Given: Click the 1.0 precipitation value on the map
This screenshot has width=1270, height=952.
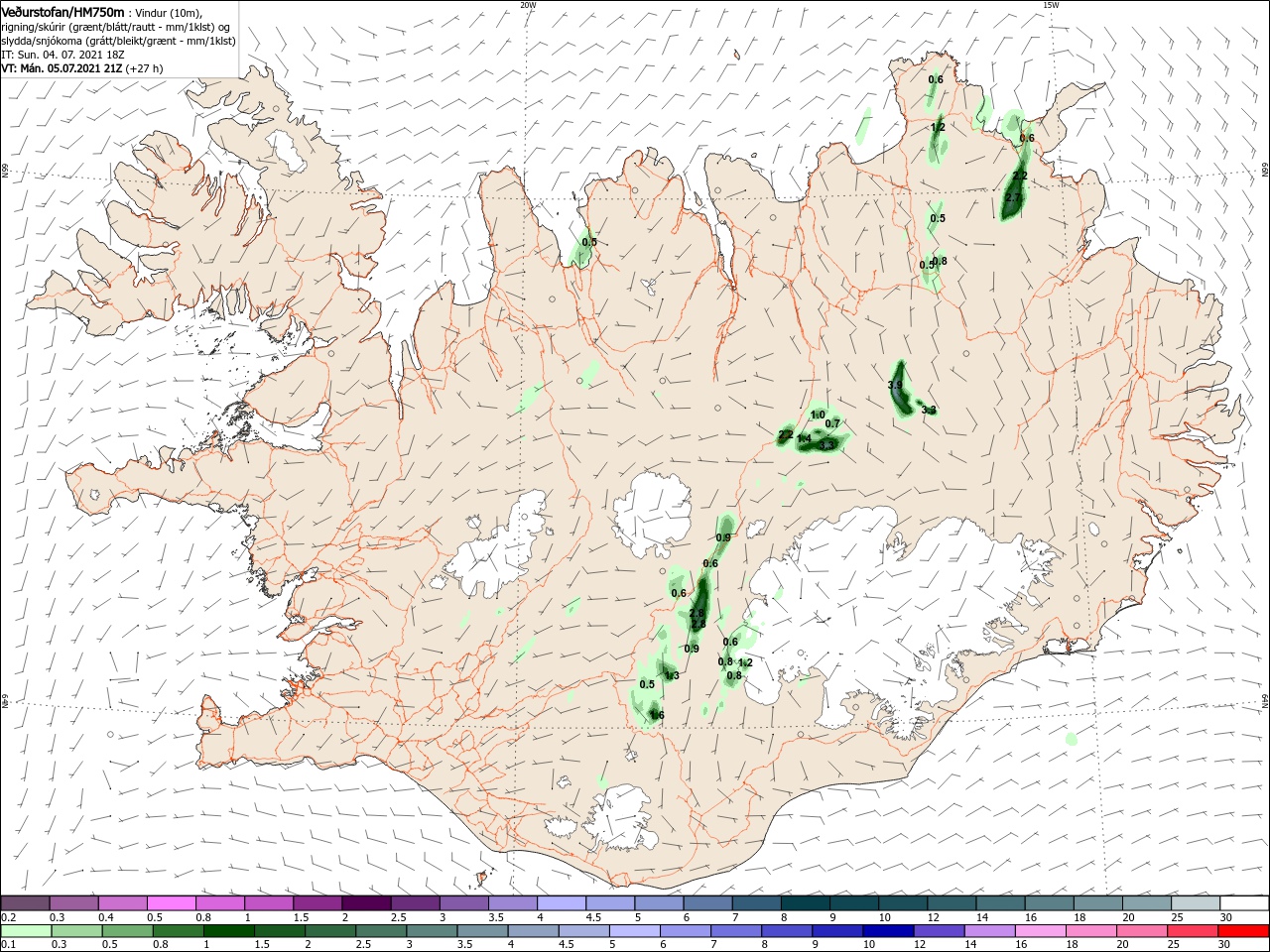Looking at the screenshot, I should click(x=819, y=415).
